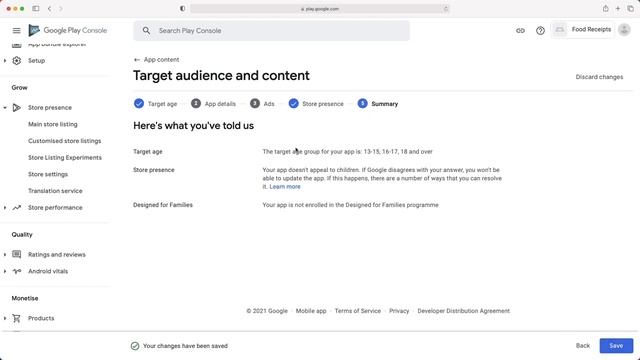The height and width of the screenshot is (360, 640).
Task: Expand the Android vitals arrow
Action: click(x=5, y=271)
